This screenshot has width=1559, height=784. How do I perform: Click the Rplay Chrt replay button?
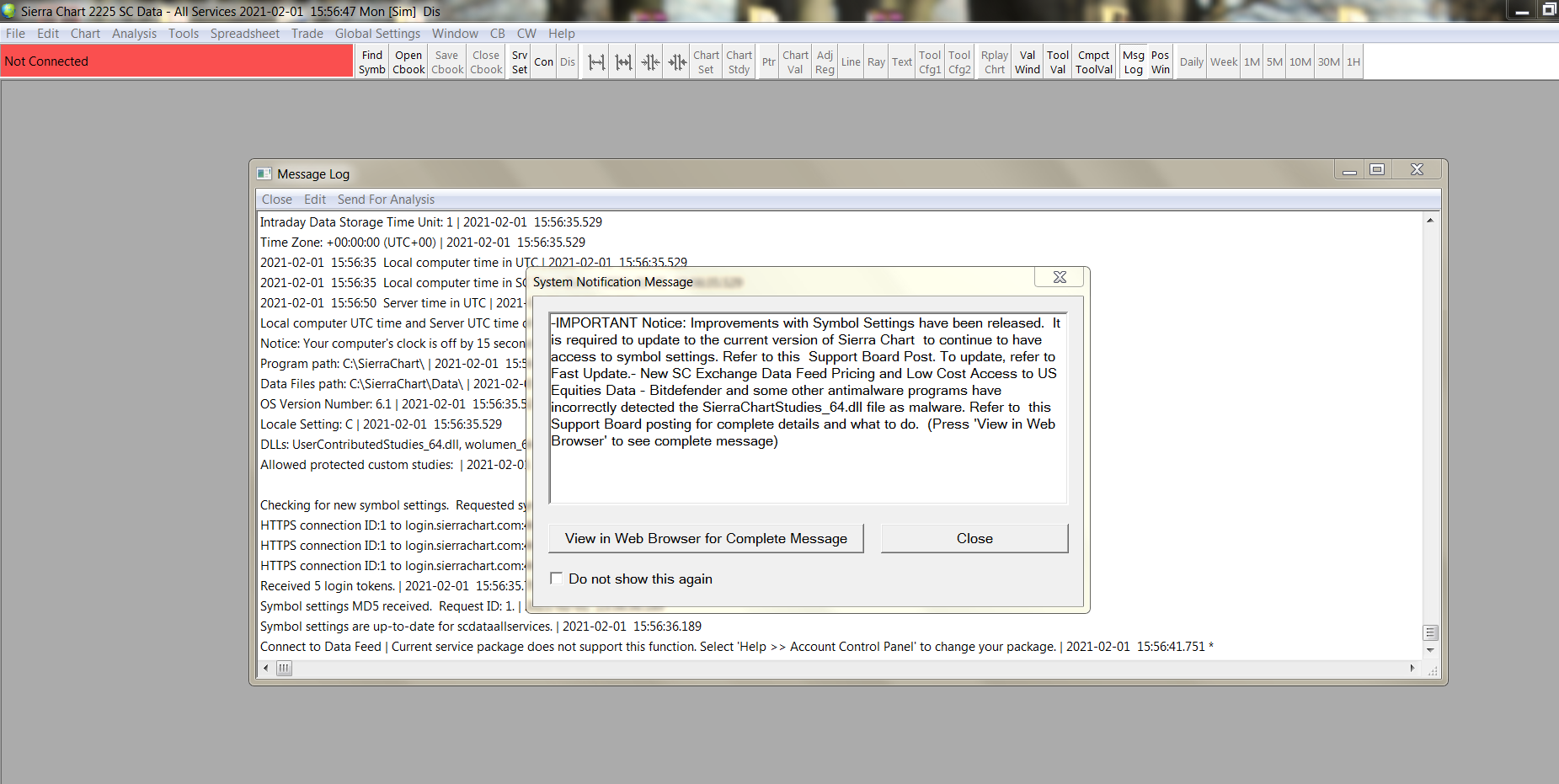[995, 62]
